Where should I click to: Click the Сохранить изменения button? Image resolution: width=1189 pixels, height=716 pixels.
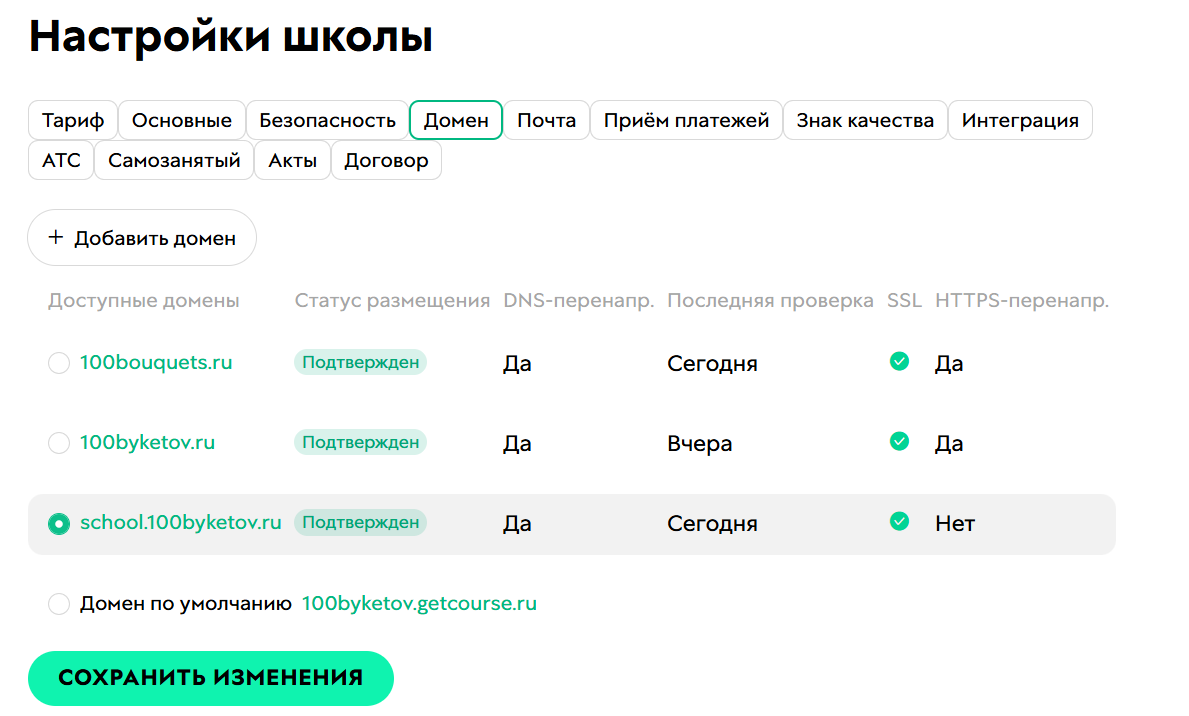point(210,678)
